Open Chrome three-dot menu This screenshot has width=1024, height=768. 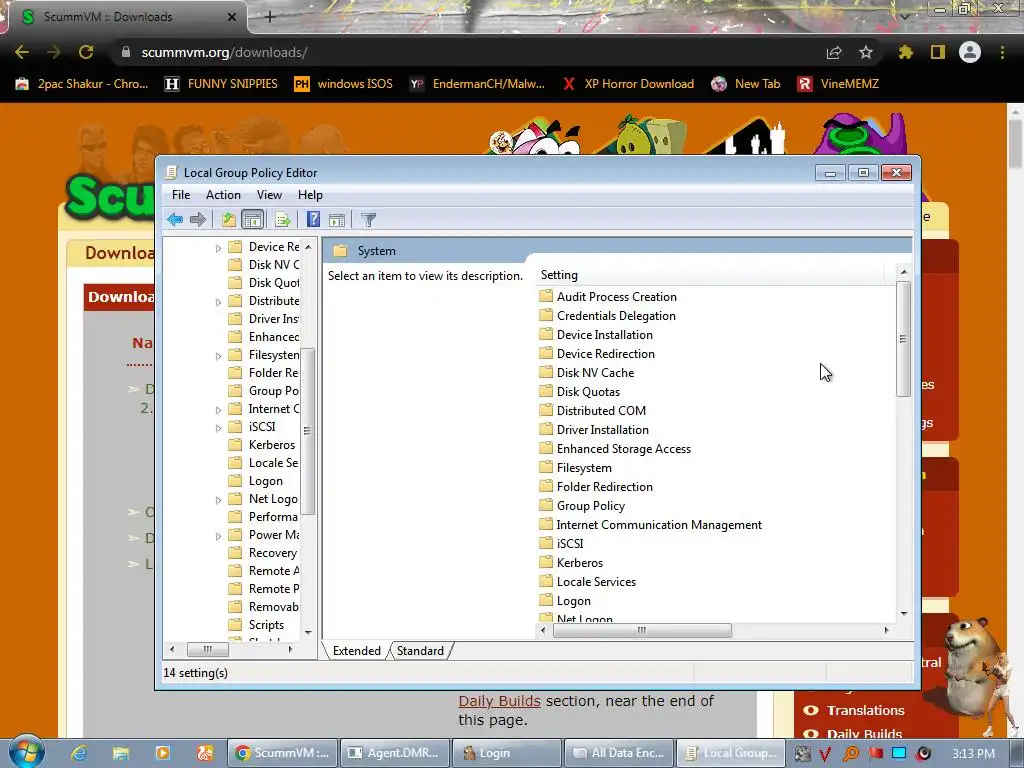(x=1002, y=52)
